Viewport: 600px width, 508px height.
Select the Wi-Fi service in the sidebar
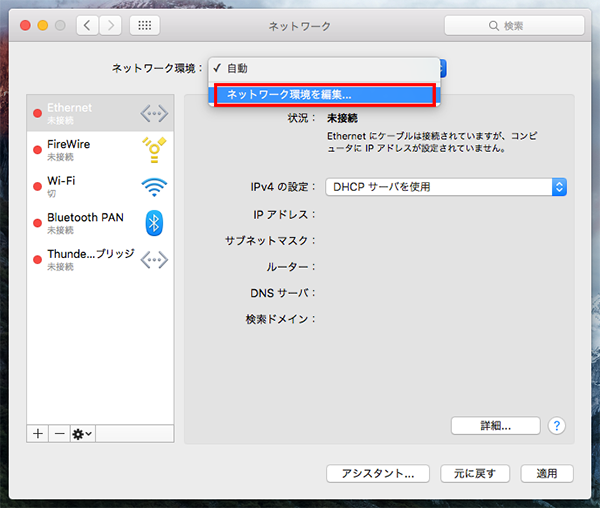point(100,187)
